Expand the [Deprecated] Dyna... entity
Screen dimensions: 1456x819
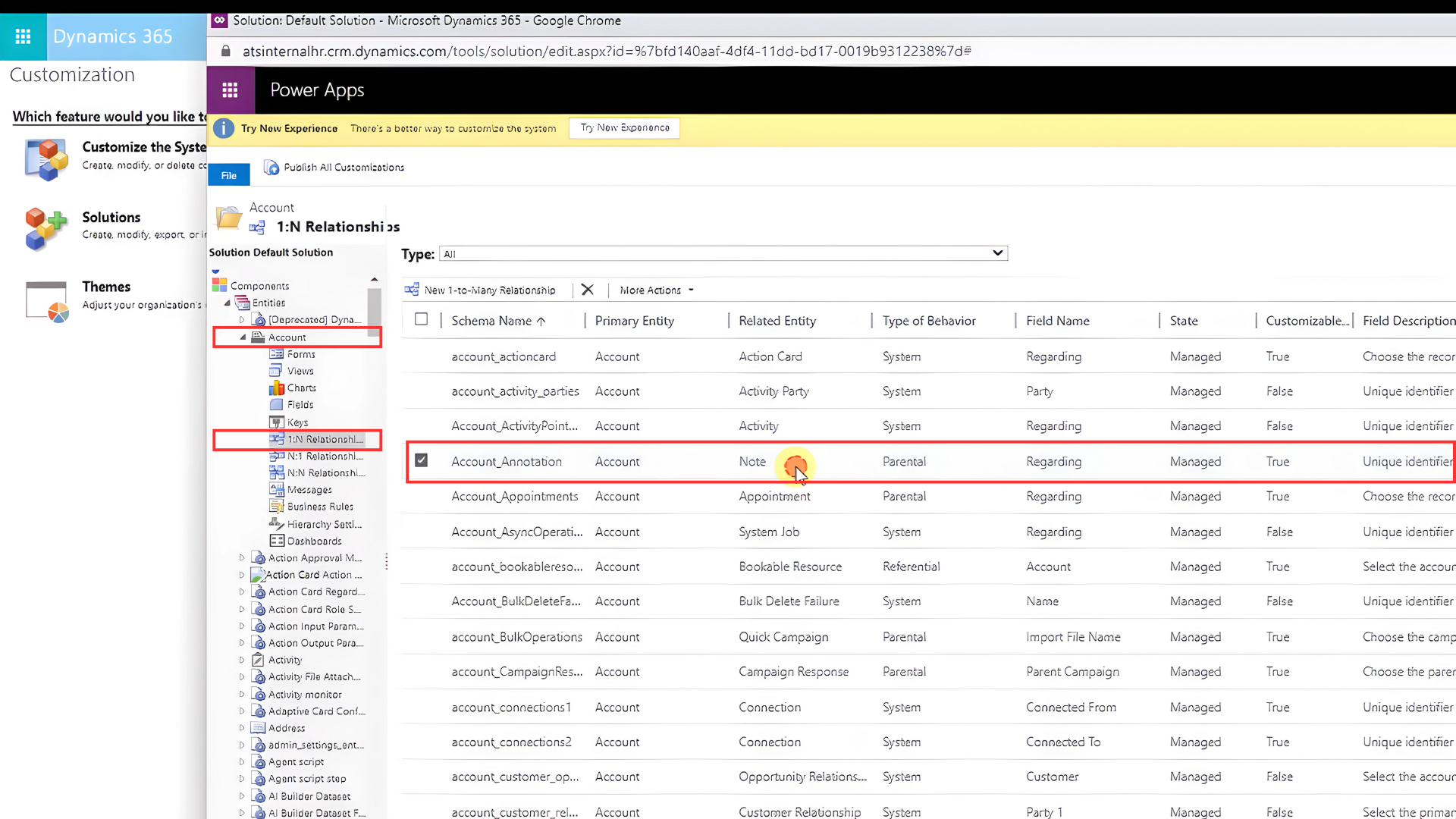[x=243, y=320]
